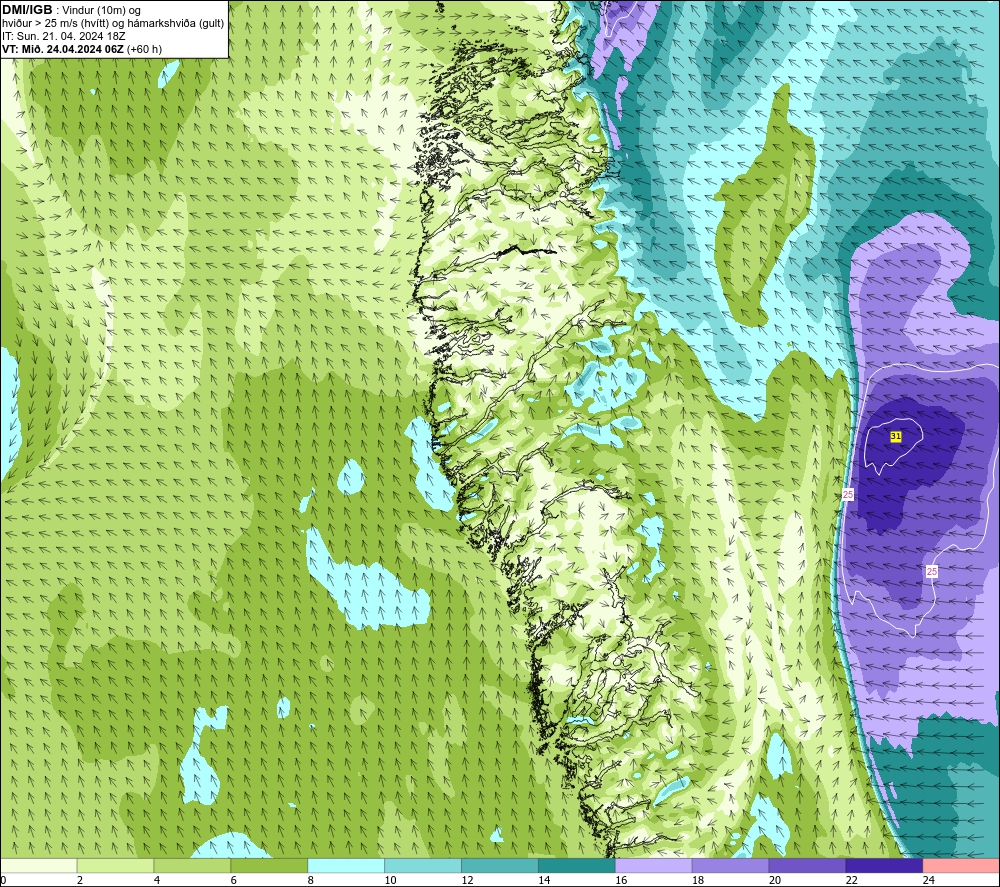Viewport: 1000px width, 887px height.
Task: Click the scale label '12'
Action: [467, 880]
